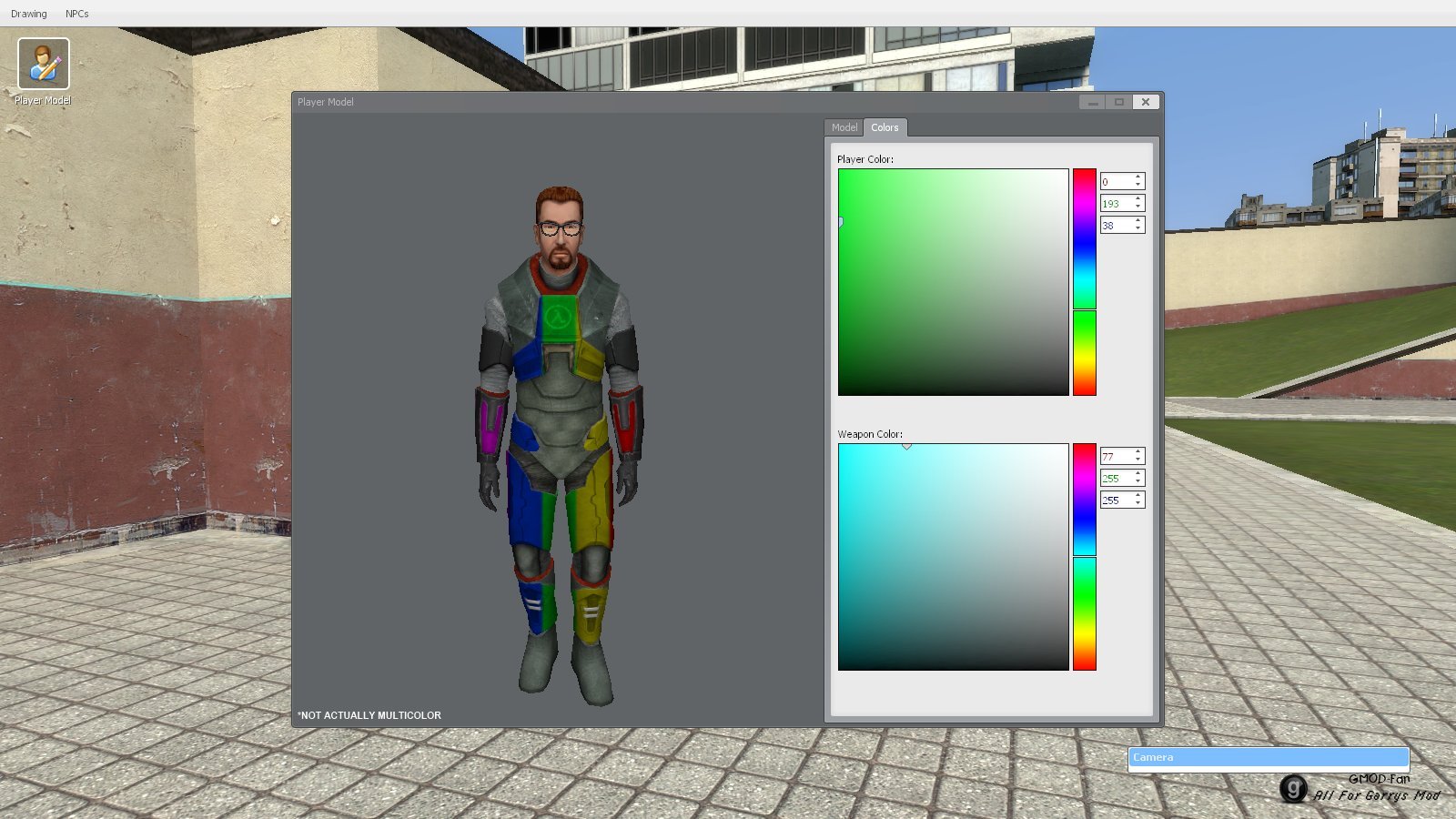Click the Gordon Freeman model preview
Image resolution: width=1456 pixels, height=819 pixels.
[560, 446]
